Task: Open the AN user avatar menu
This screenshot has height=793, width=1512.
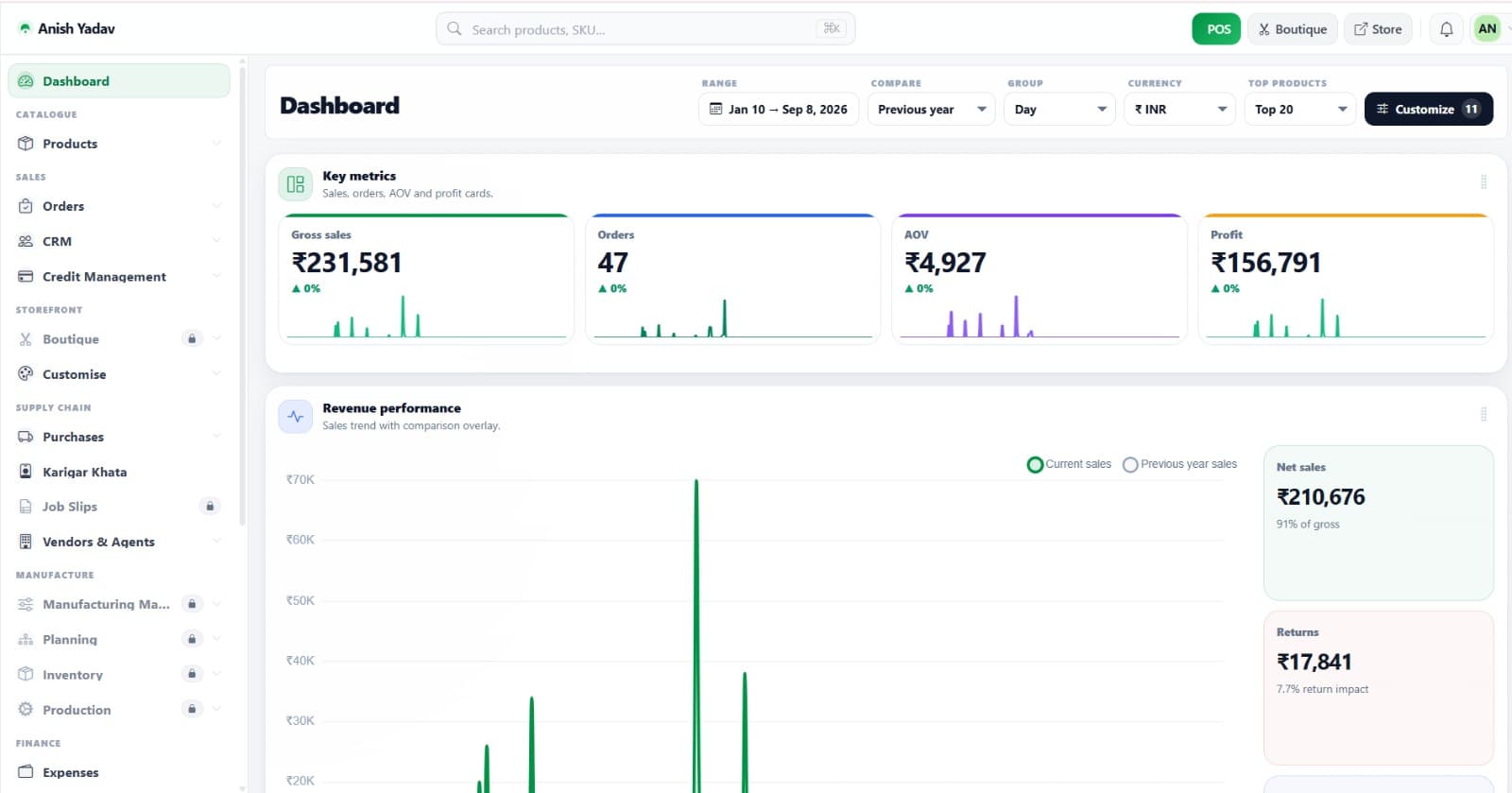Action: pyautogui.click(x=1487, y=29)
